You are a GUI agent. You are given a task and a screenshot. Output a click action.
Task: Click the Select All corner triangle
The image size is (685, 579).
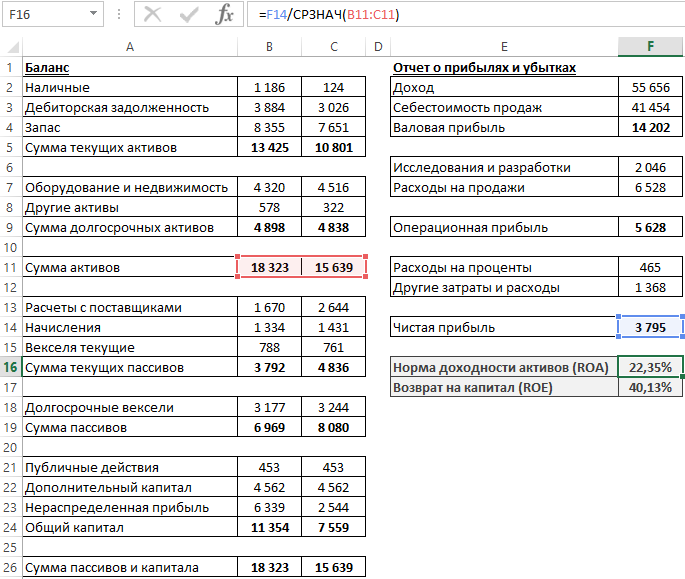[10, 47]
